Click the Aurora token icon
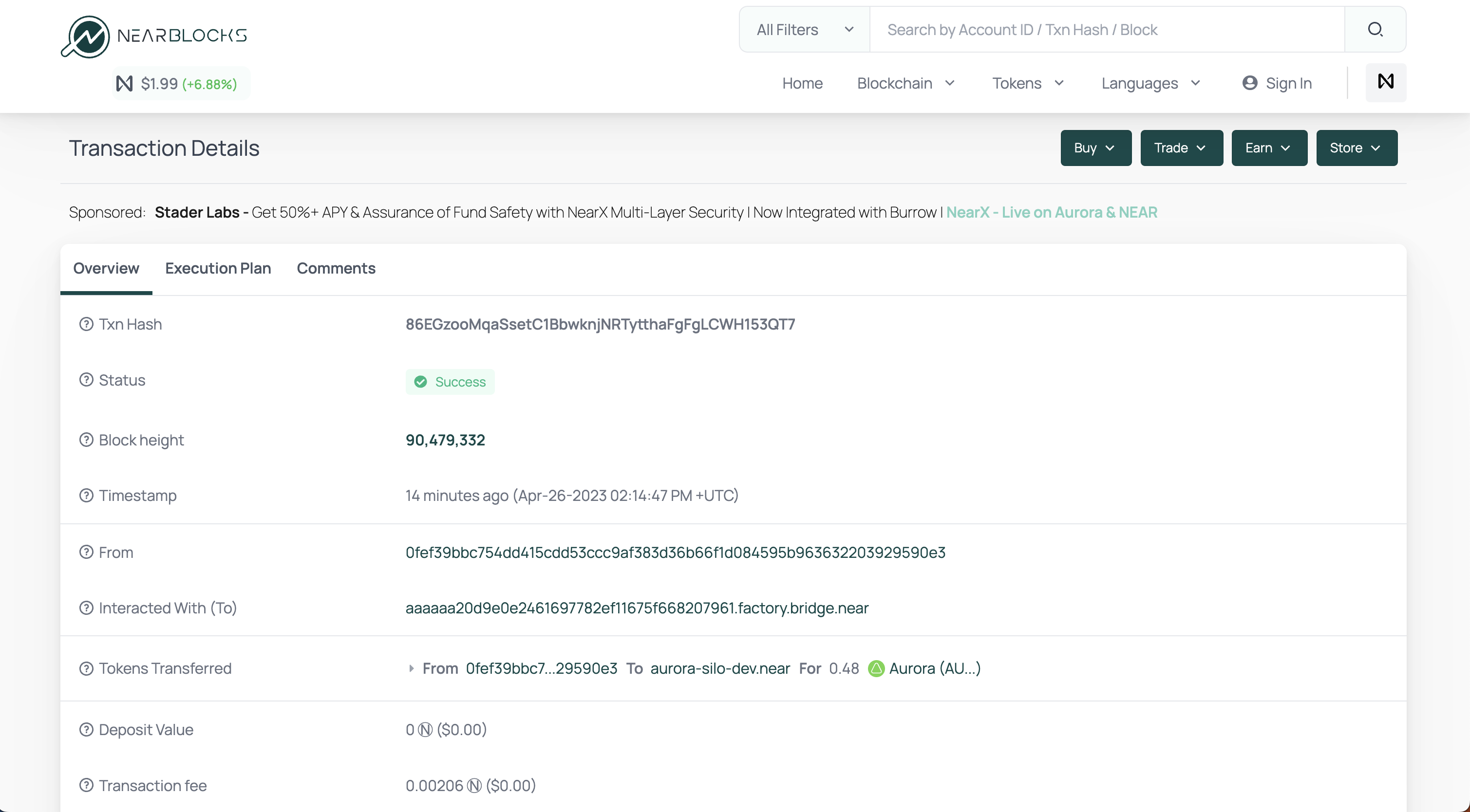 click(x=876, y=668)
